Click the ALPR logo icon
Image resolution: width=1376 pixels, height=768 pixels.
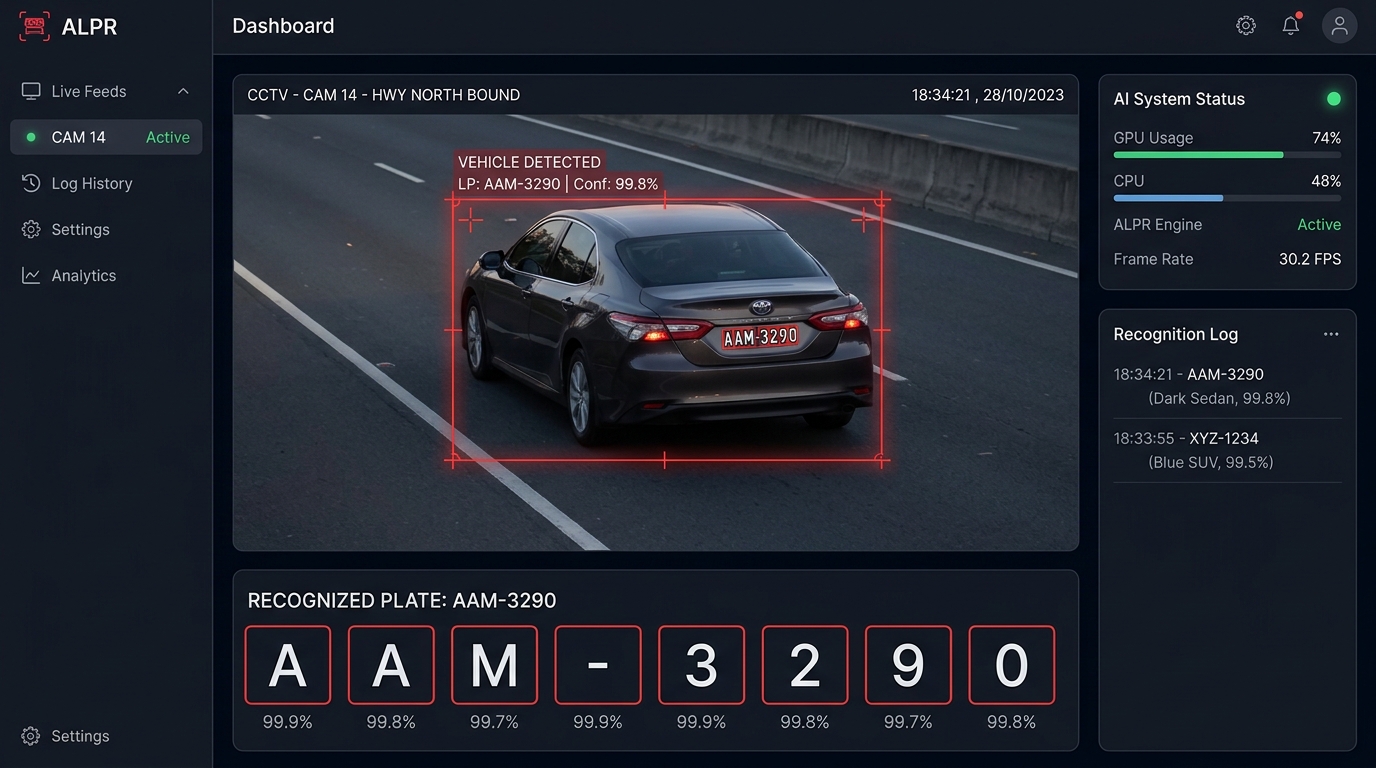(34, 27)
